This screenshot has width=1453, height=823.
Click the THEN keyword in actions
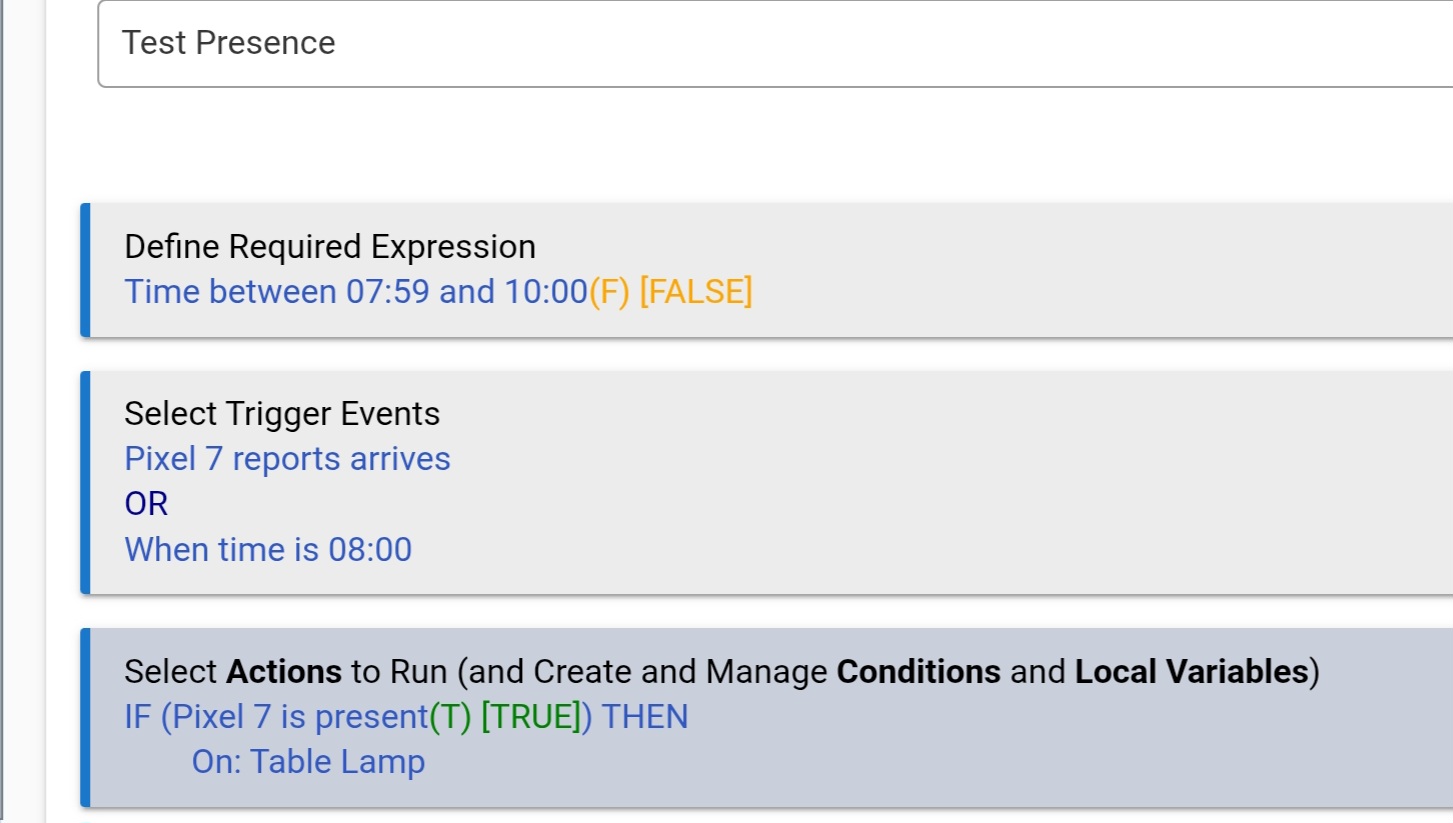pos(645,717)
